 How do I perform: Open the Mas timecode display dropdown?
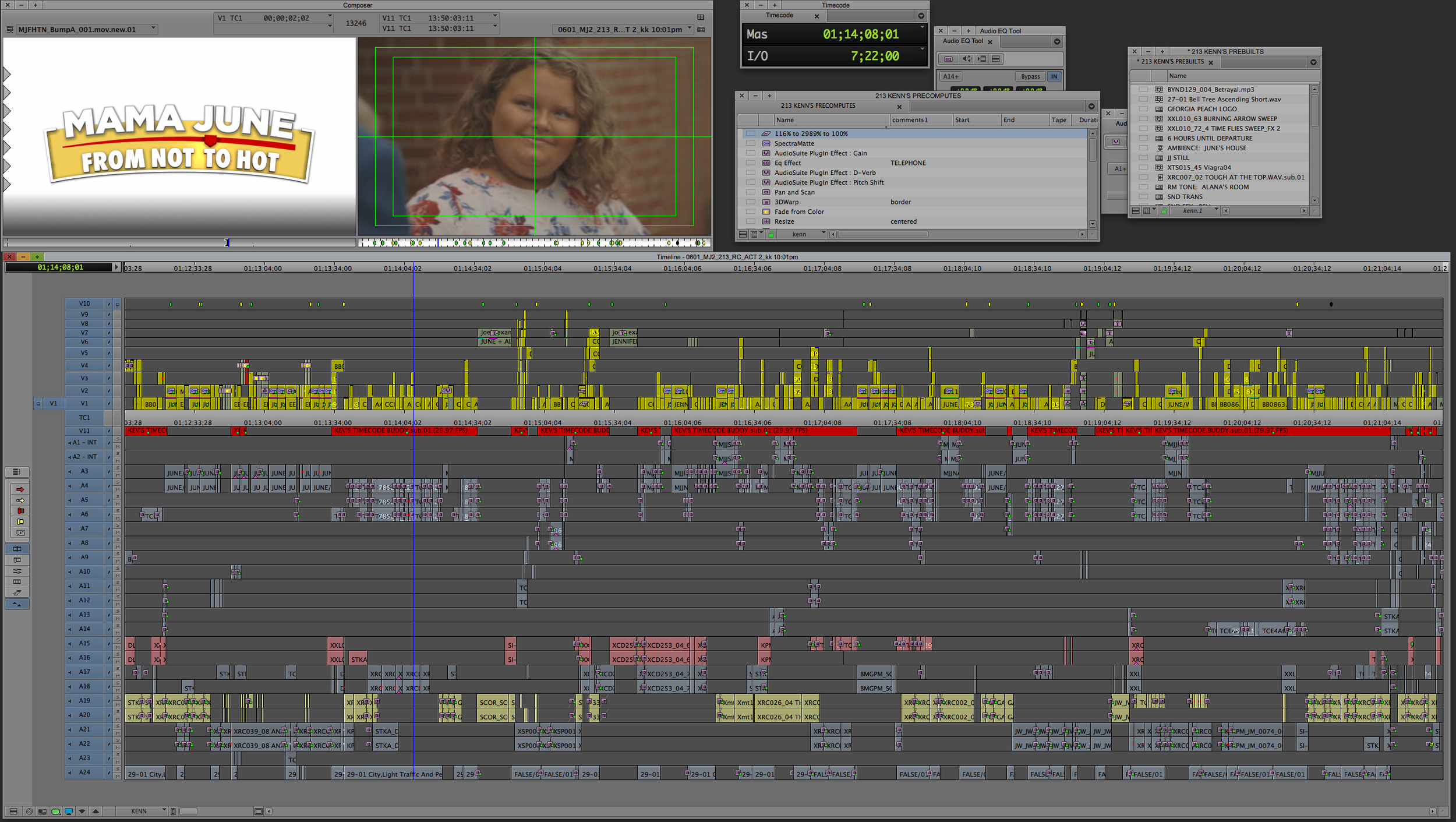(x=921, y=27)
